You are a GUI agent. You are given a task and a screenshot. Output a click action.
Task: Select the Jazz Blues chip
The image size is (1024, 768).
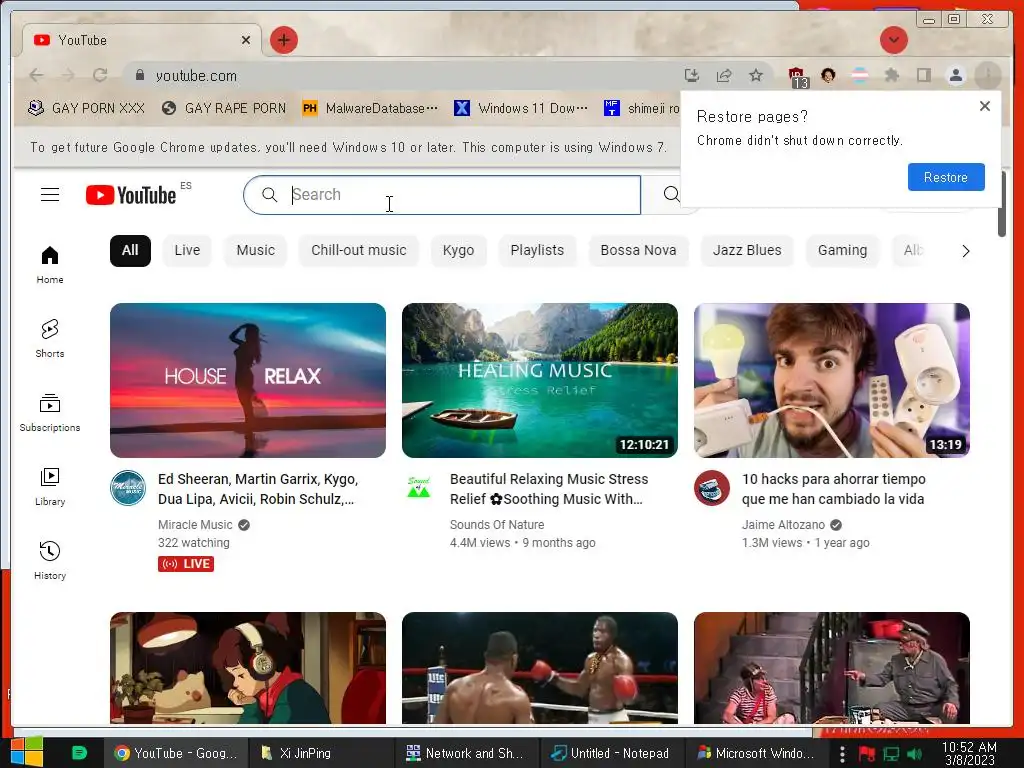point(747,251)
